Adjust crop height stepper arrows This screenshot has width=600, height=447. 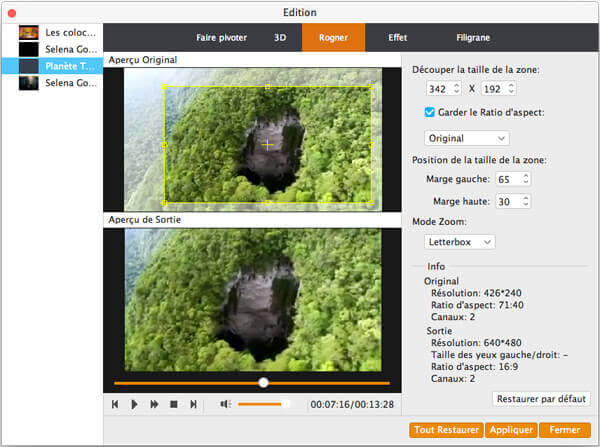tap(511, 88)
